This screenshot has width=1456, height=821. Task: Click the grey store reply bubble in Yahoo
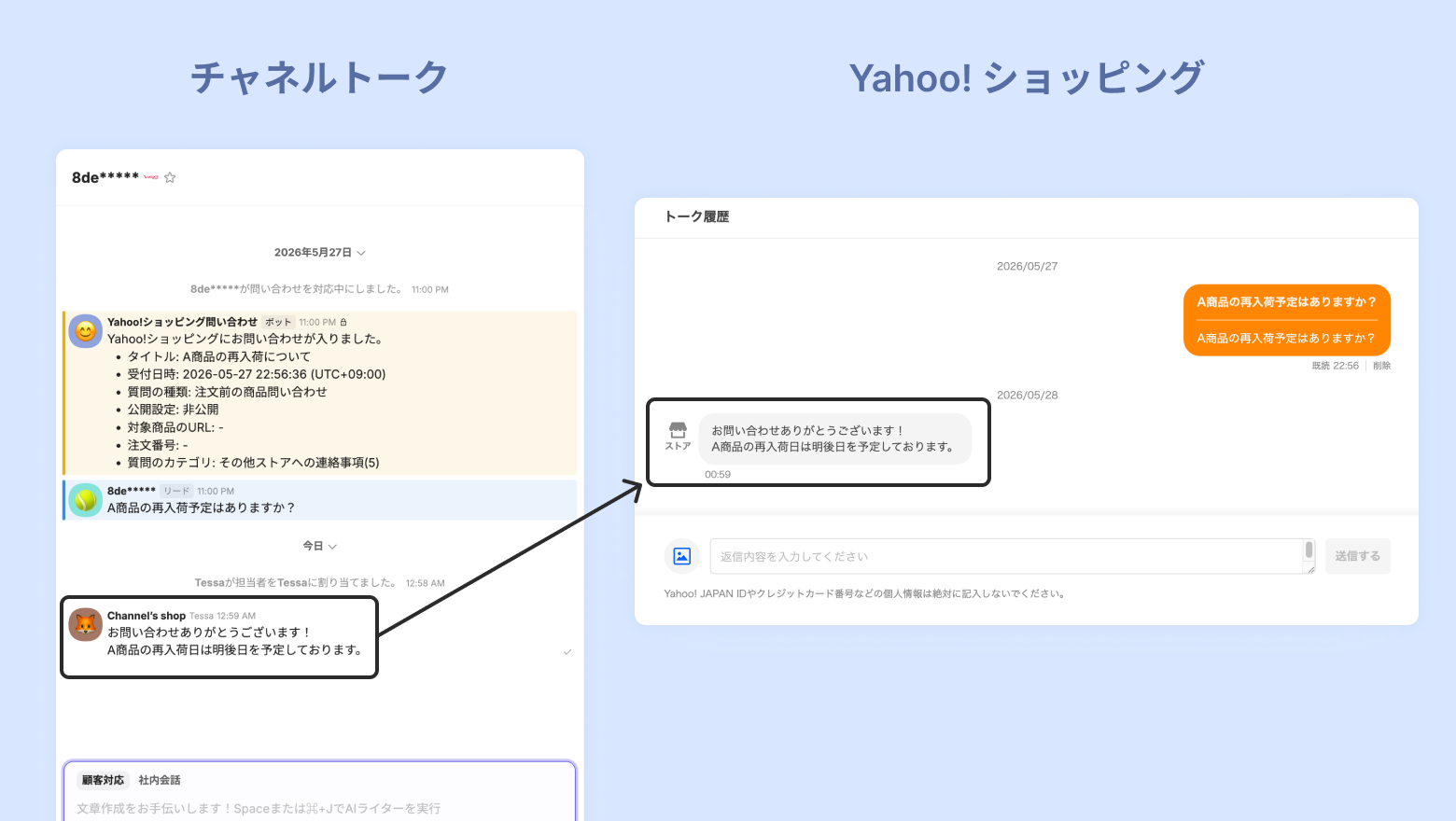pos(835,438)
